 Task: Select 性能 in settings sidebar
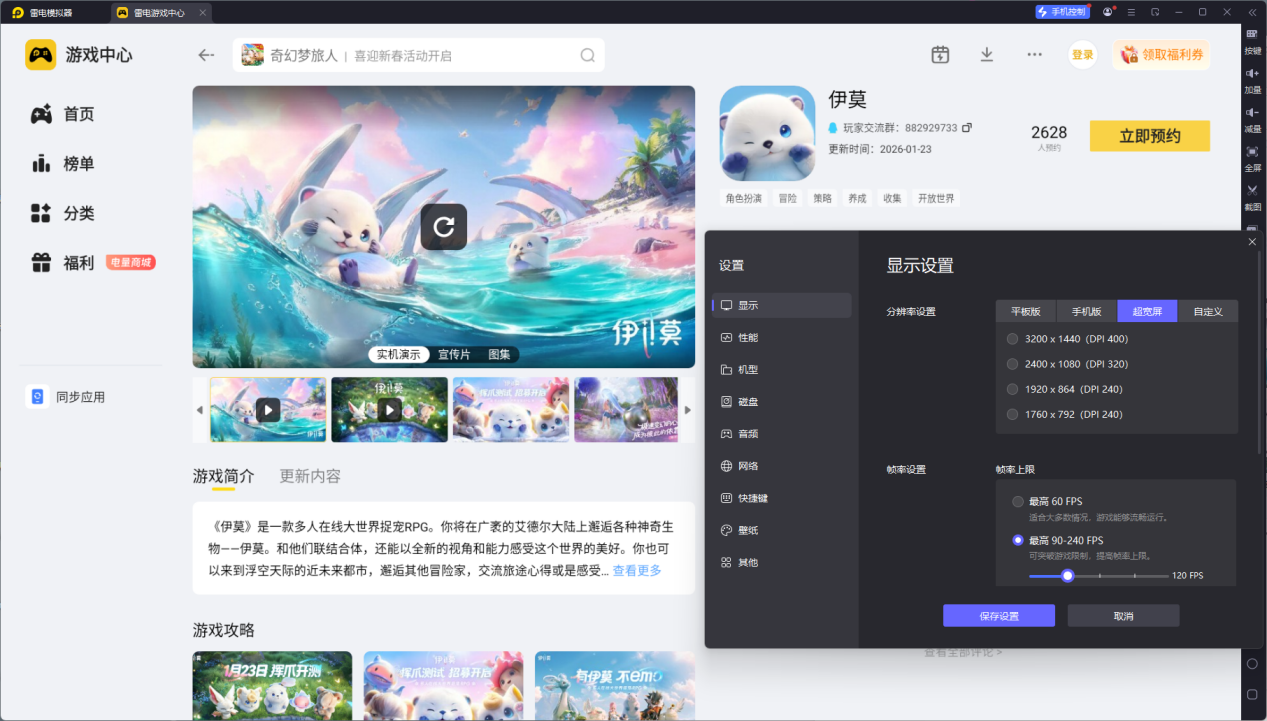781,338
